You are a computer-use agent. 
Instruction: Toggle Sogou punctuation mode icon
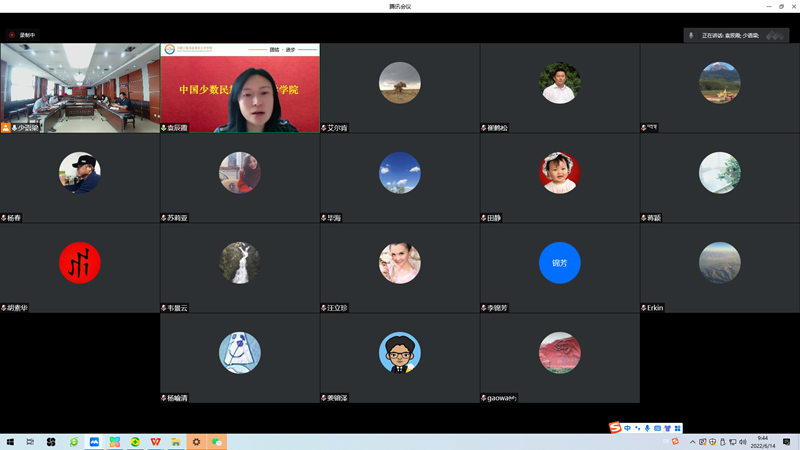point(637,428)
